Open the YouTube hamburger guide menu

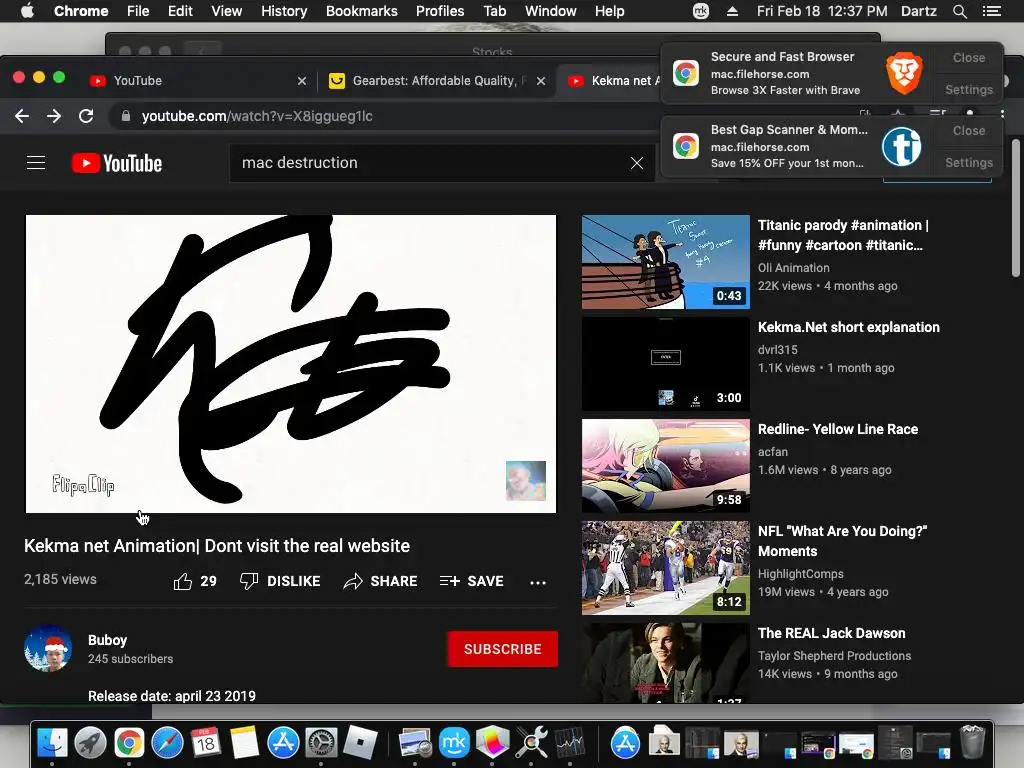pyautogui.click(x=36, y=163)
